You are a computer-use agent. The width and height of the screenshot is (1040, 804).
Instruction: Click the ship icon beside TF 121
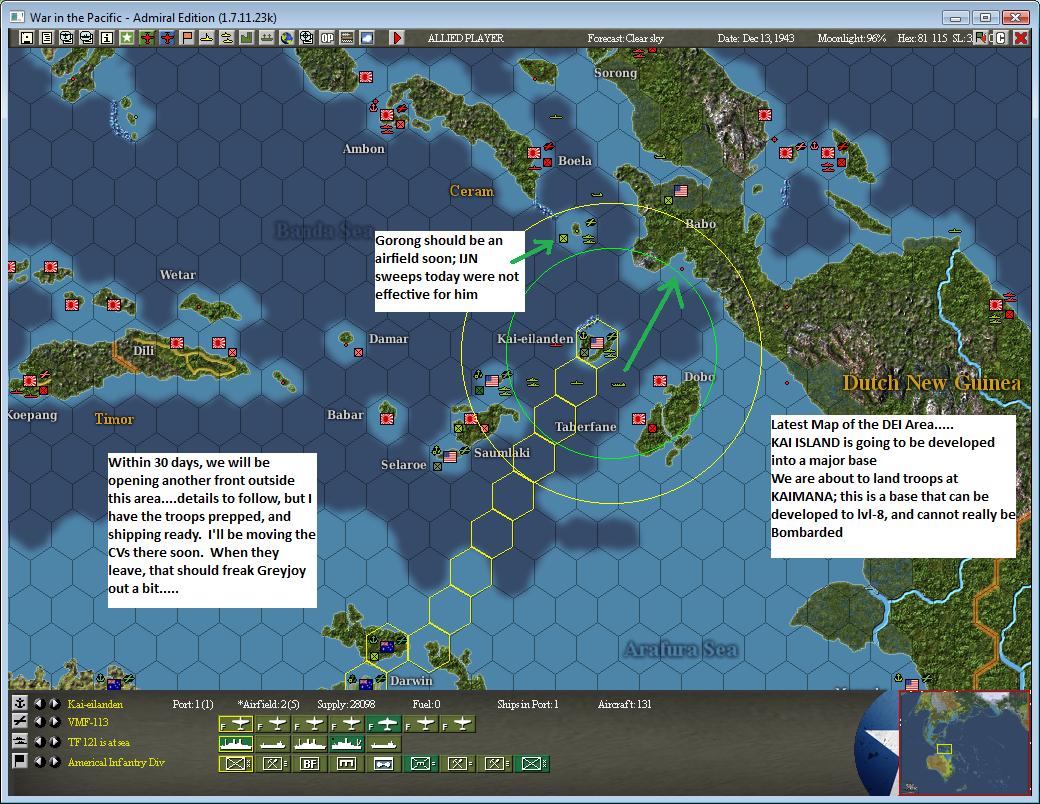coord(20,741)
